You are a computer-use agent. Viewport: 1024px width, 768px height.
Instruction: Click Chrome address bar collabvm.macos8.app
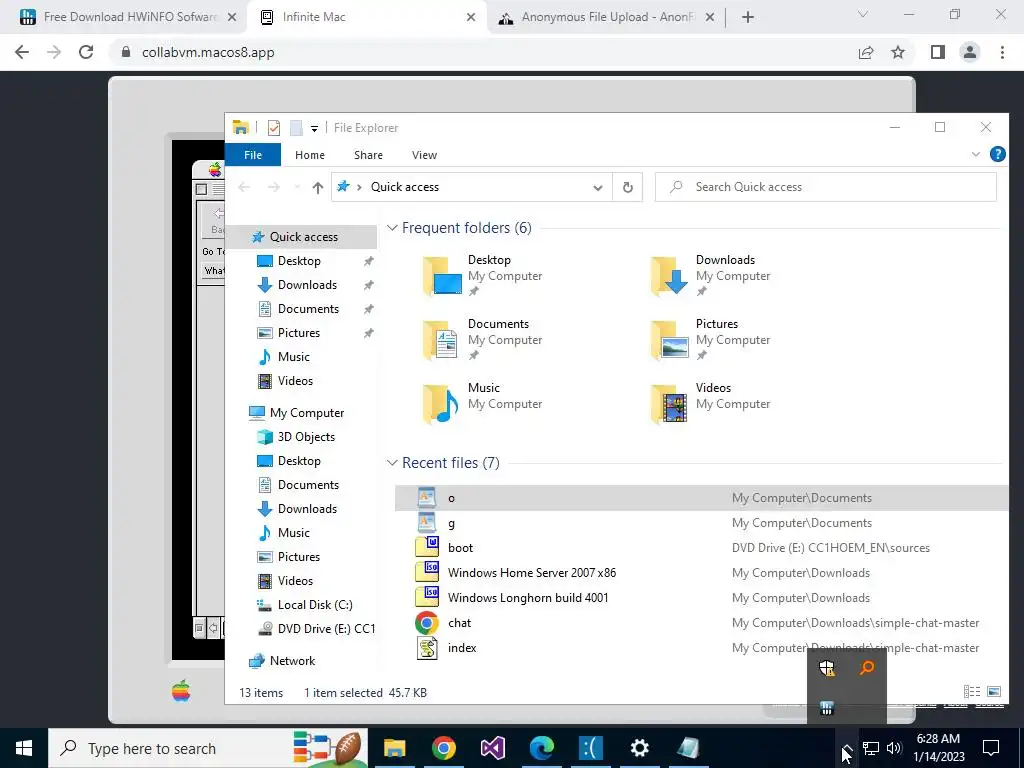tap(483, 52)
